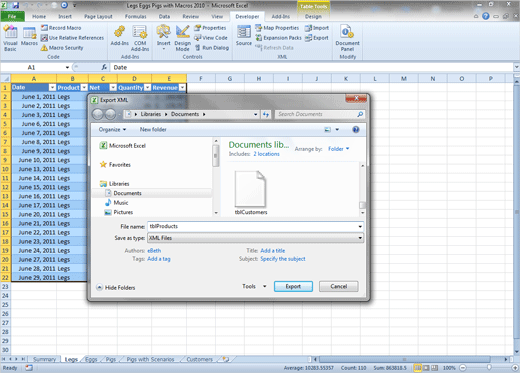Click Add a title link
Viewport: 520px width, 373px height.
click(273, 251)
